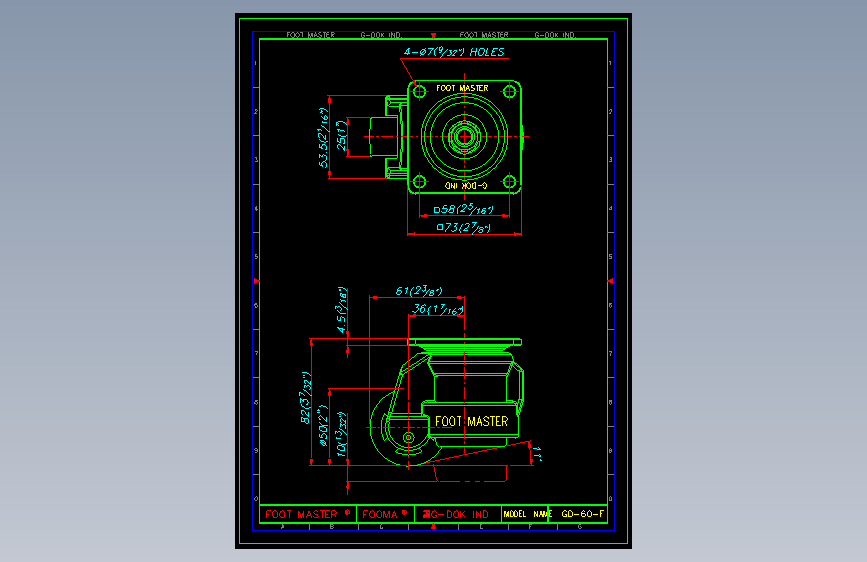Click the wheel axle center in side view
The image size is (867, 562).
click(x=409, y=438)
